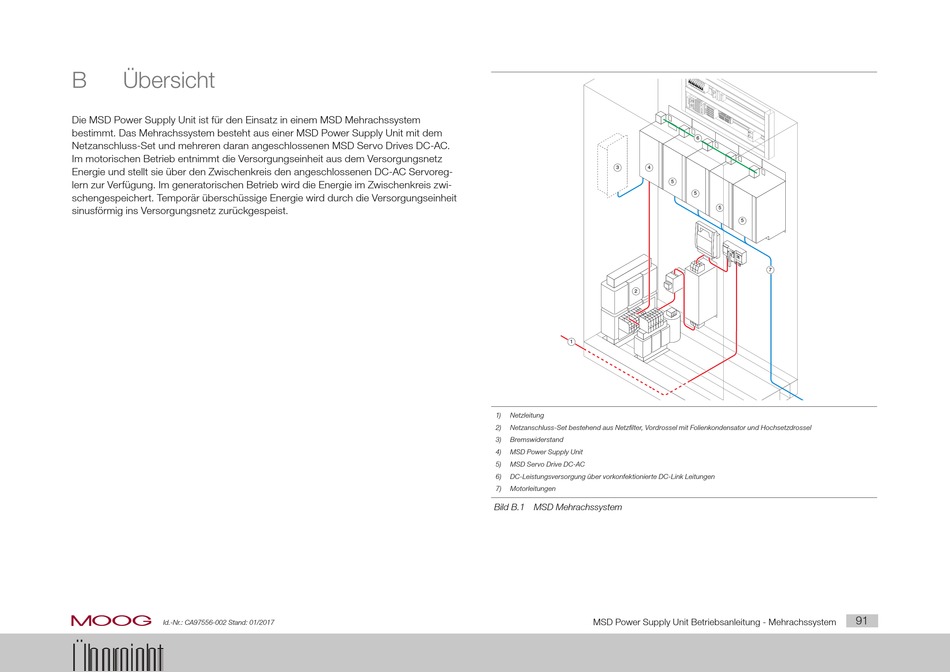Click the page number 91
950x672 pixels.
pyautogui.click(x=862, y=620)
